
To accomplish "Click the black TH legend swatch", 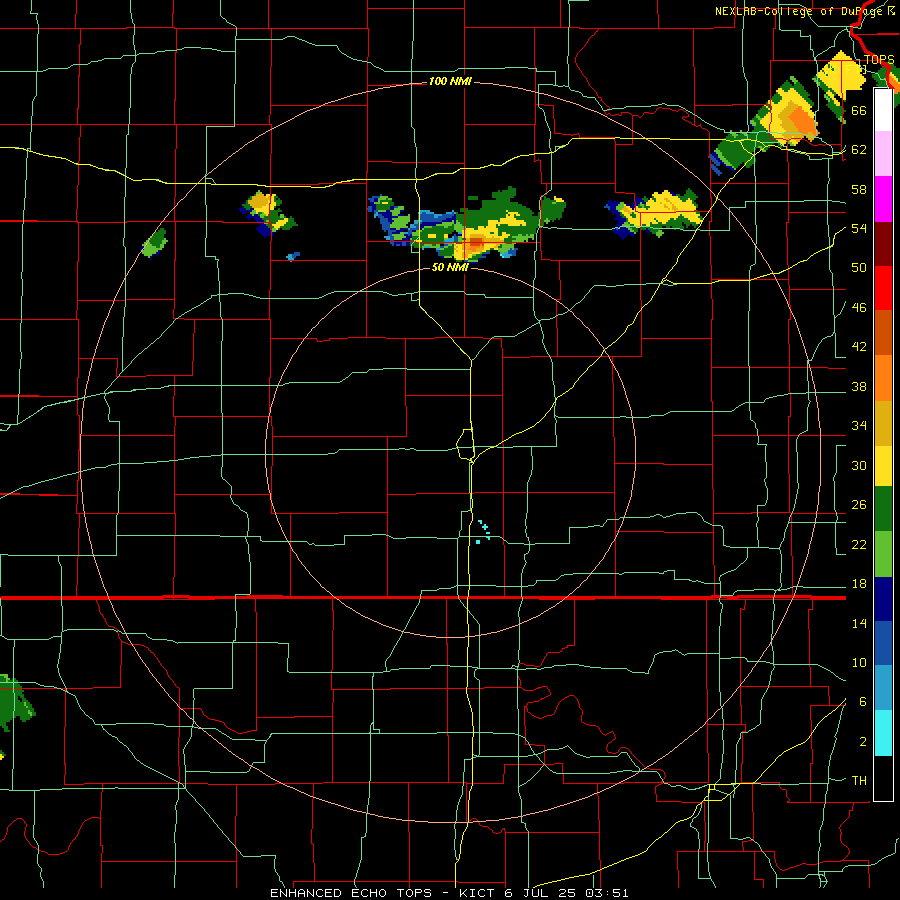I will click(x=883, y=778).
